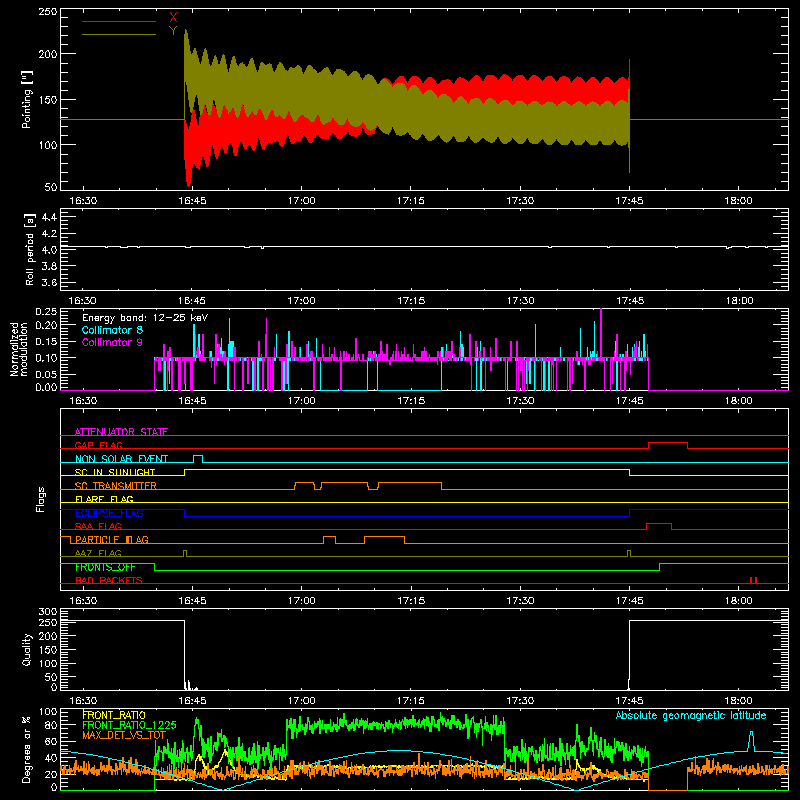Click the cyan latitude spike near 18:00
The image size is (800, 800).
click(751, 741)
